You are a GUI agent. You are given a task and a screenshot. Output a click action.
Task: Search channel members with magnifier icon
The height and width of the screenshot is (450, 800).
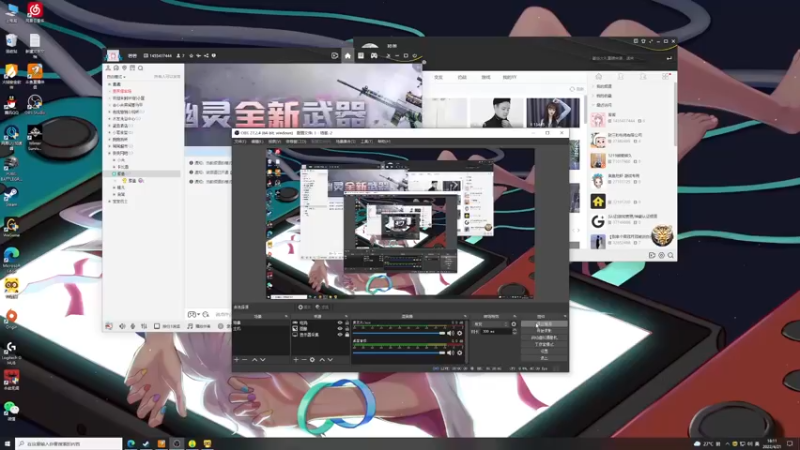point(140,68)
